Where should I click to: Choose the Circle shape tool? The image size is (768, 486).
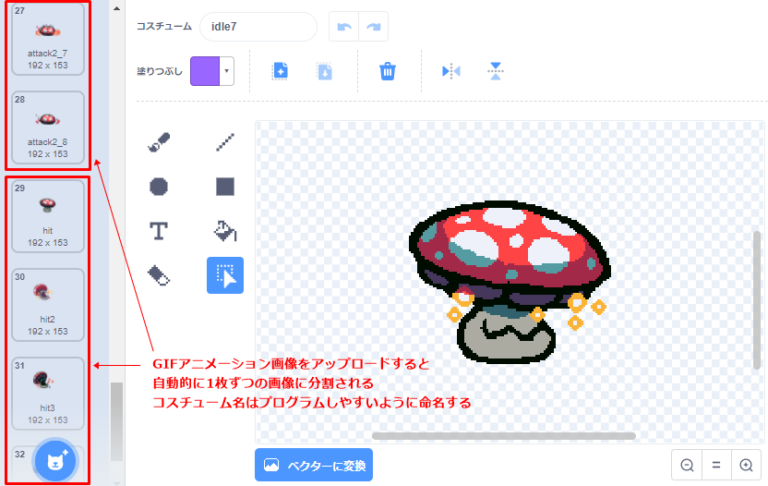(x=159, y=187)
